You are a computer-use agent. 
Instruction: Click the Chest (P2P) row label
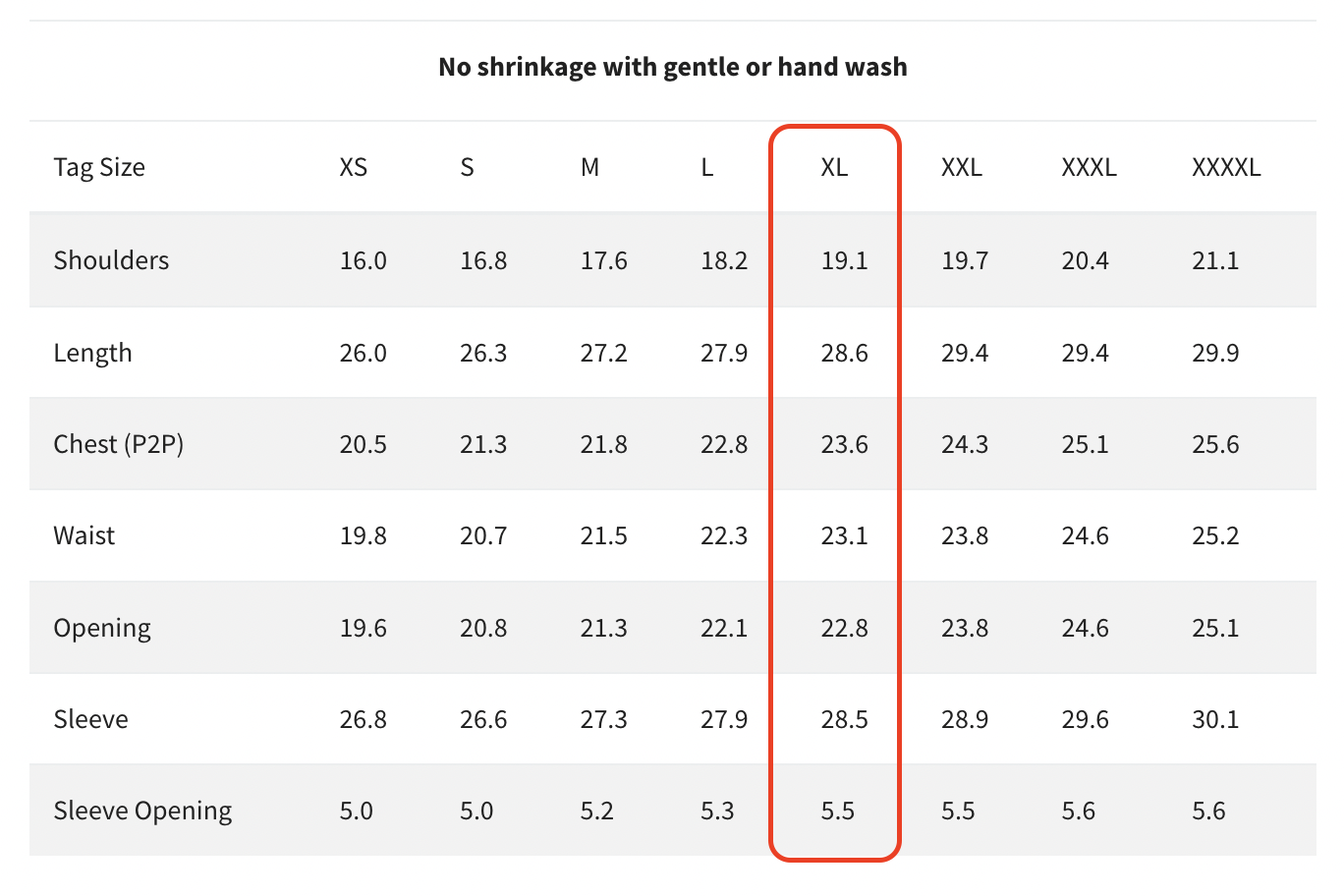pos(119,444)
